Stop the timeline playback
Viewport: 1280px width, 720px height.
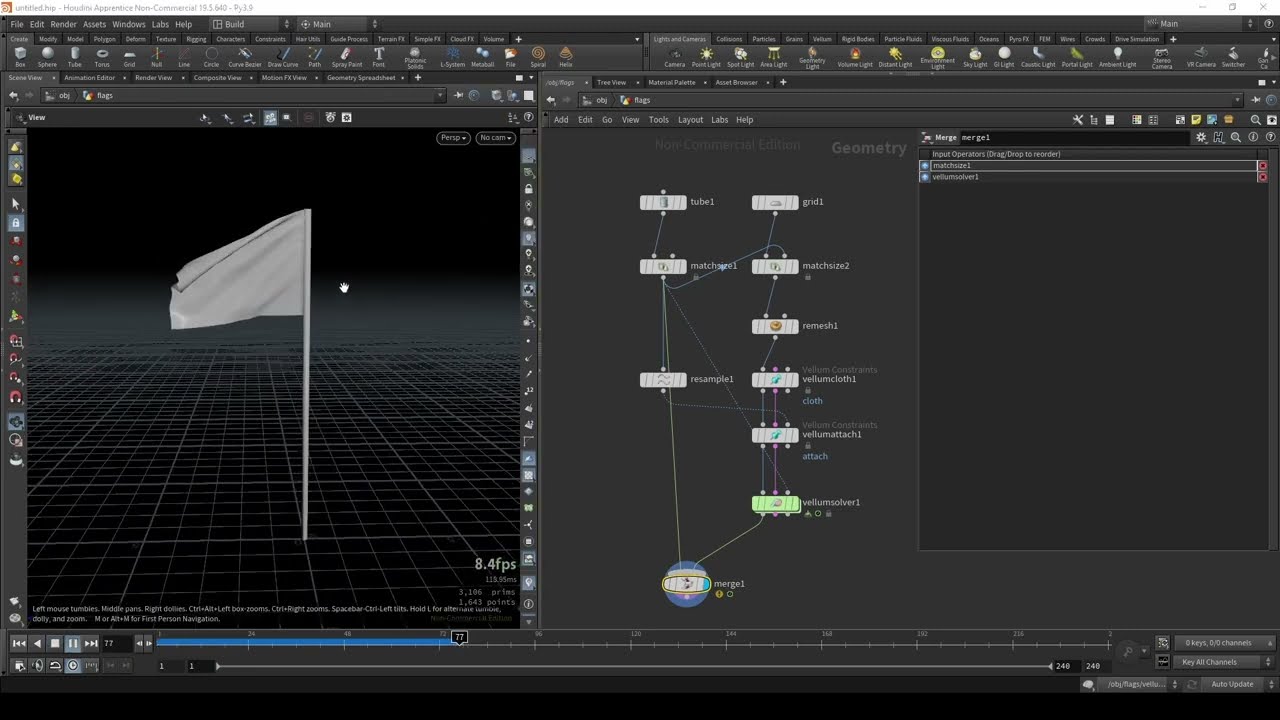point(55,643)
